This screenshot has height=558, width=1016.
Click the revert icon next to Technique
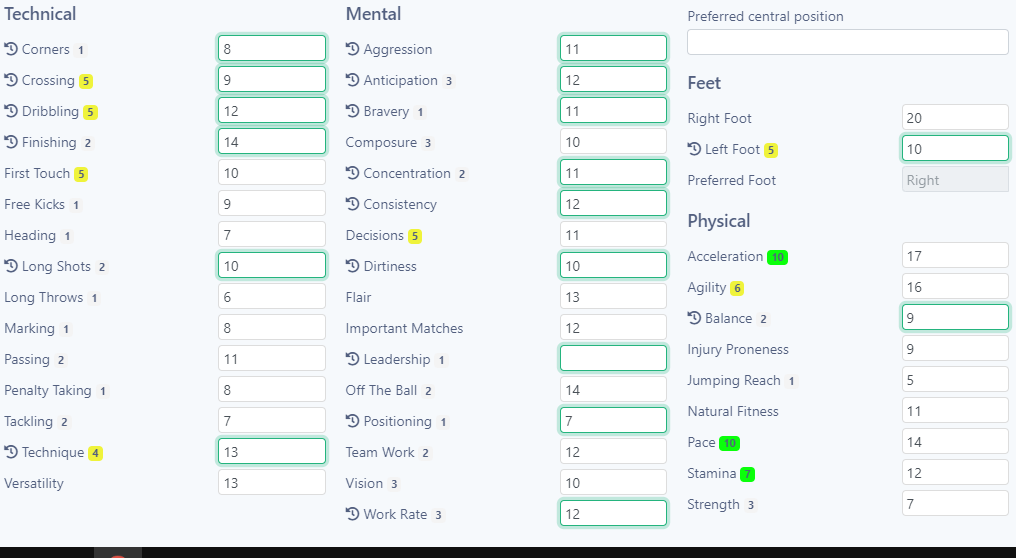click(x=11, y=452)
